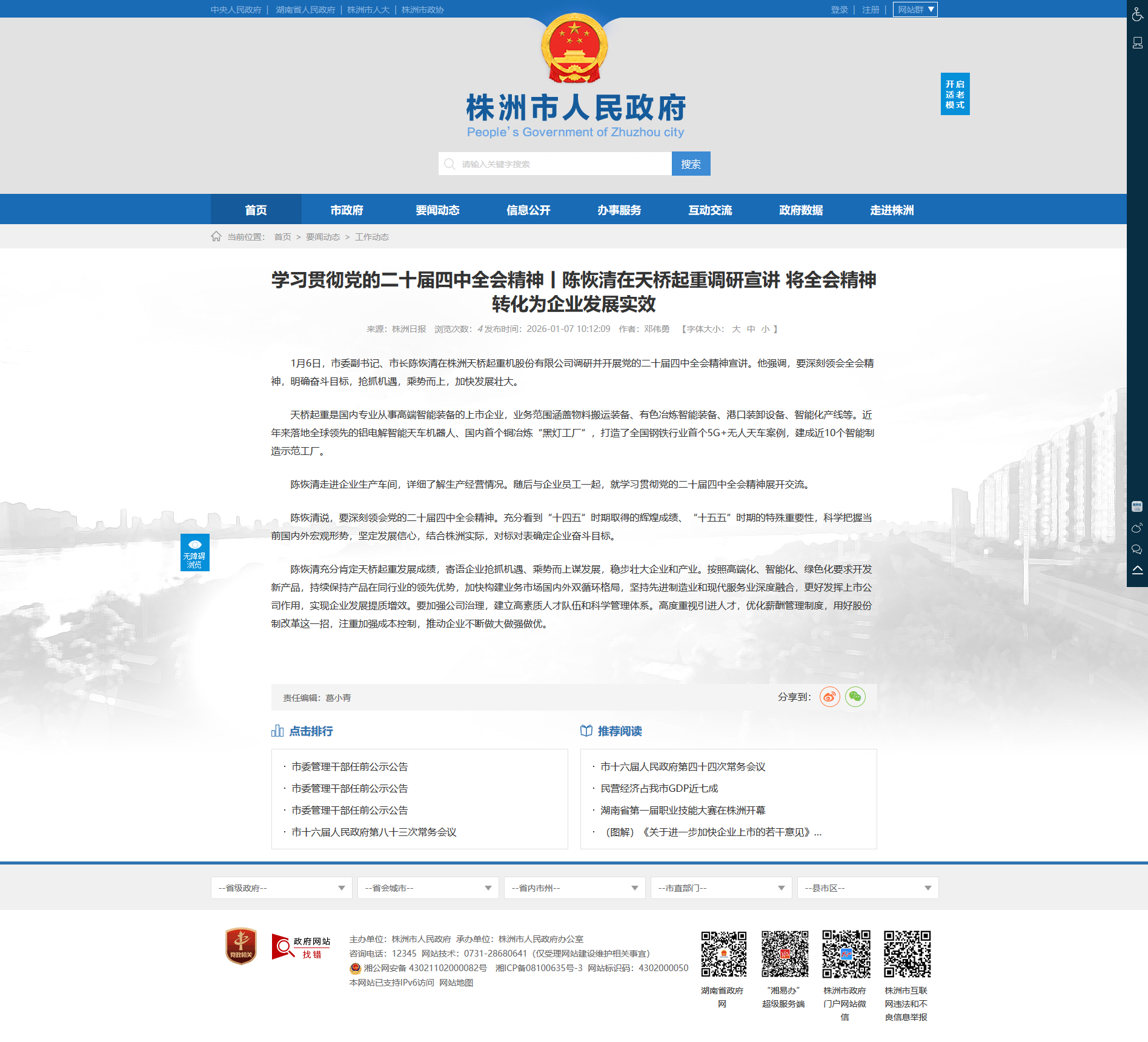This screenshot has height=1042, width=1148.
Task: Click the home icon in breadcrumb
Action: click(216, 236)
